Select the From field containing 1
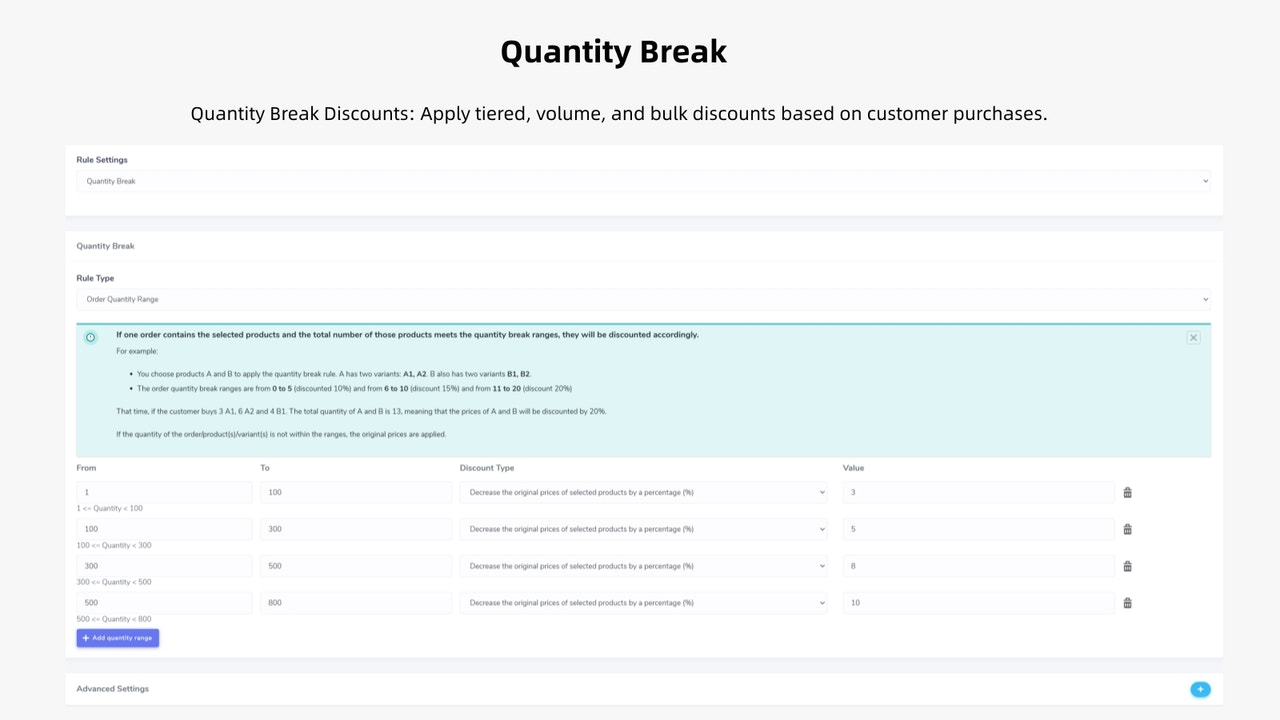Screen dimensions: 1280x720 [x=163, y=492]
